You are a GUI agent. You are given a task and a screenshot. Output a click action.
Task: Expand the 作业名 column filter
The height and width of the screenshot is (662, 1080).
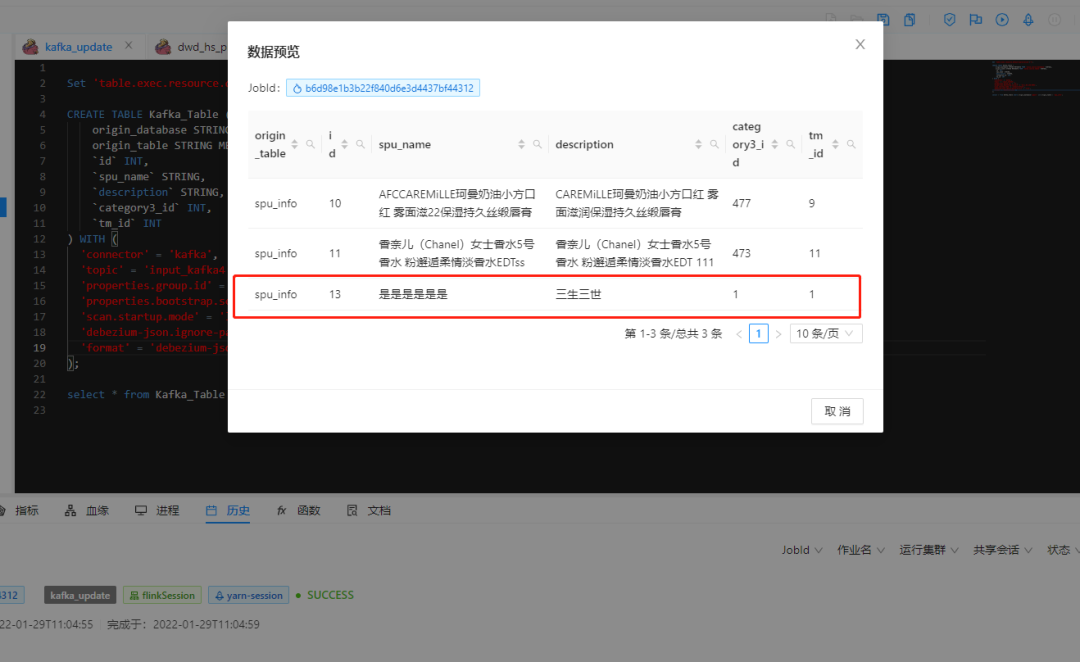(x=860, y=550)
